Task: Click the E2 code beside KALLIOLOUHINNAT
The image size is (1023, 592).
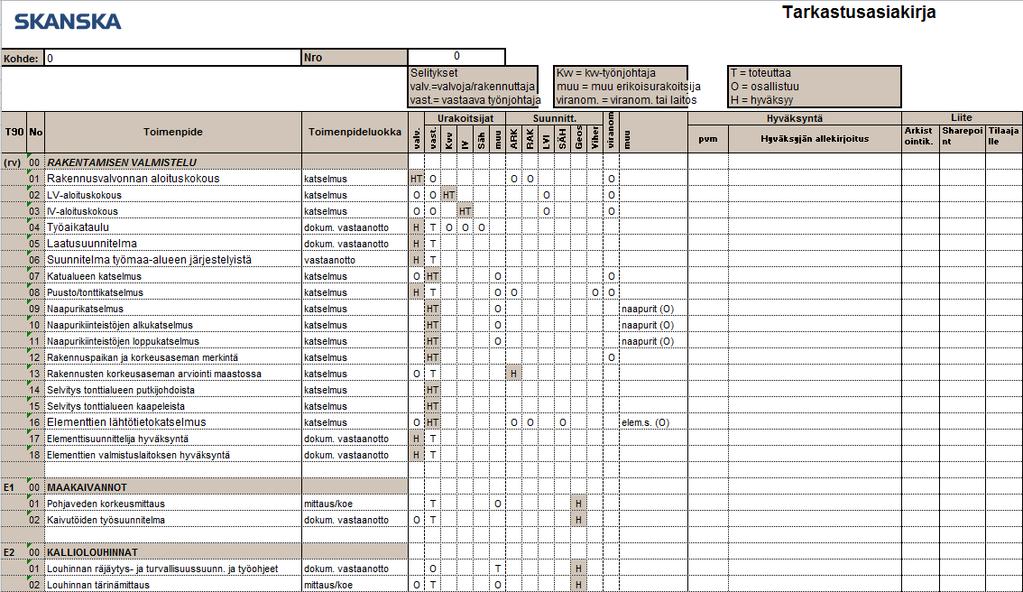Action: pyautogui.click(x=9, y=552)
